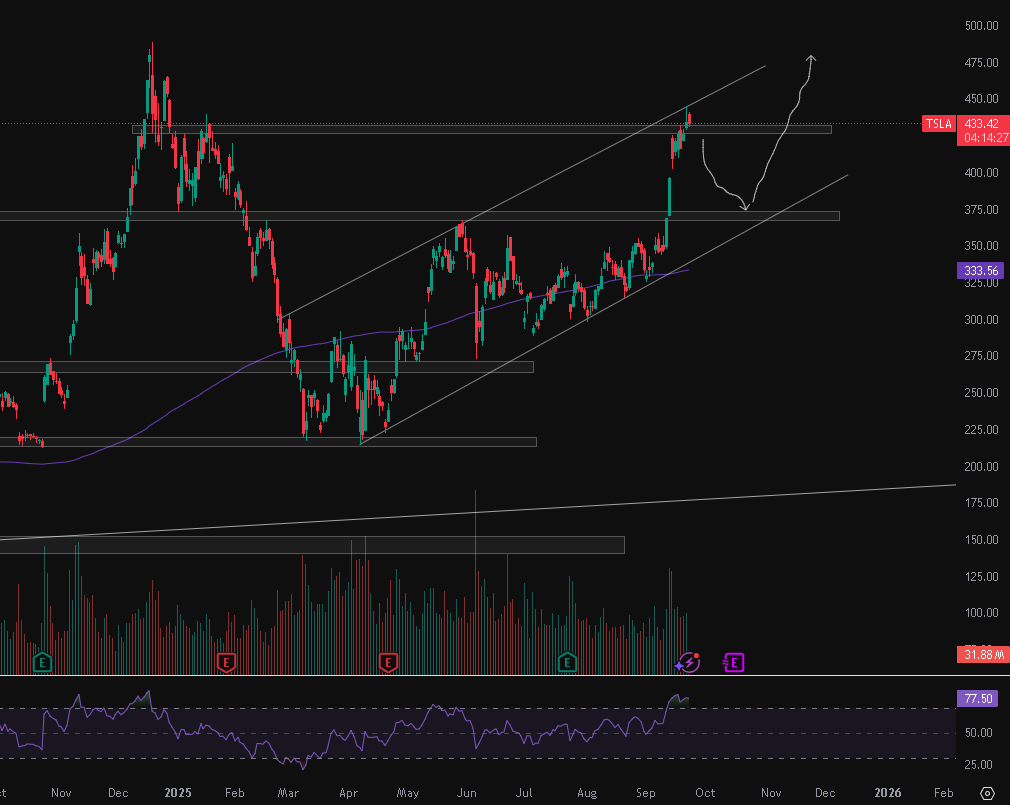Click the lightning latest-updates icon near Oct
1010x805 pixels.
(688, 662)
